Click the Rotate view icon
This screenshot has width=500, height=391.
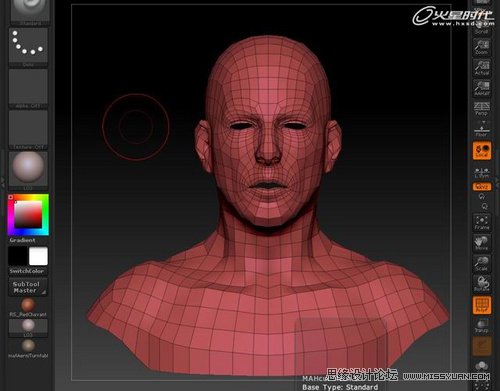(482, 284)
